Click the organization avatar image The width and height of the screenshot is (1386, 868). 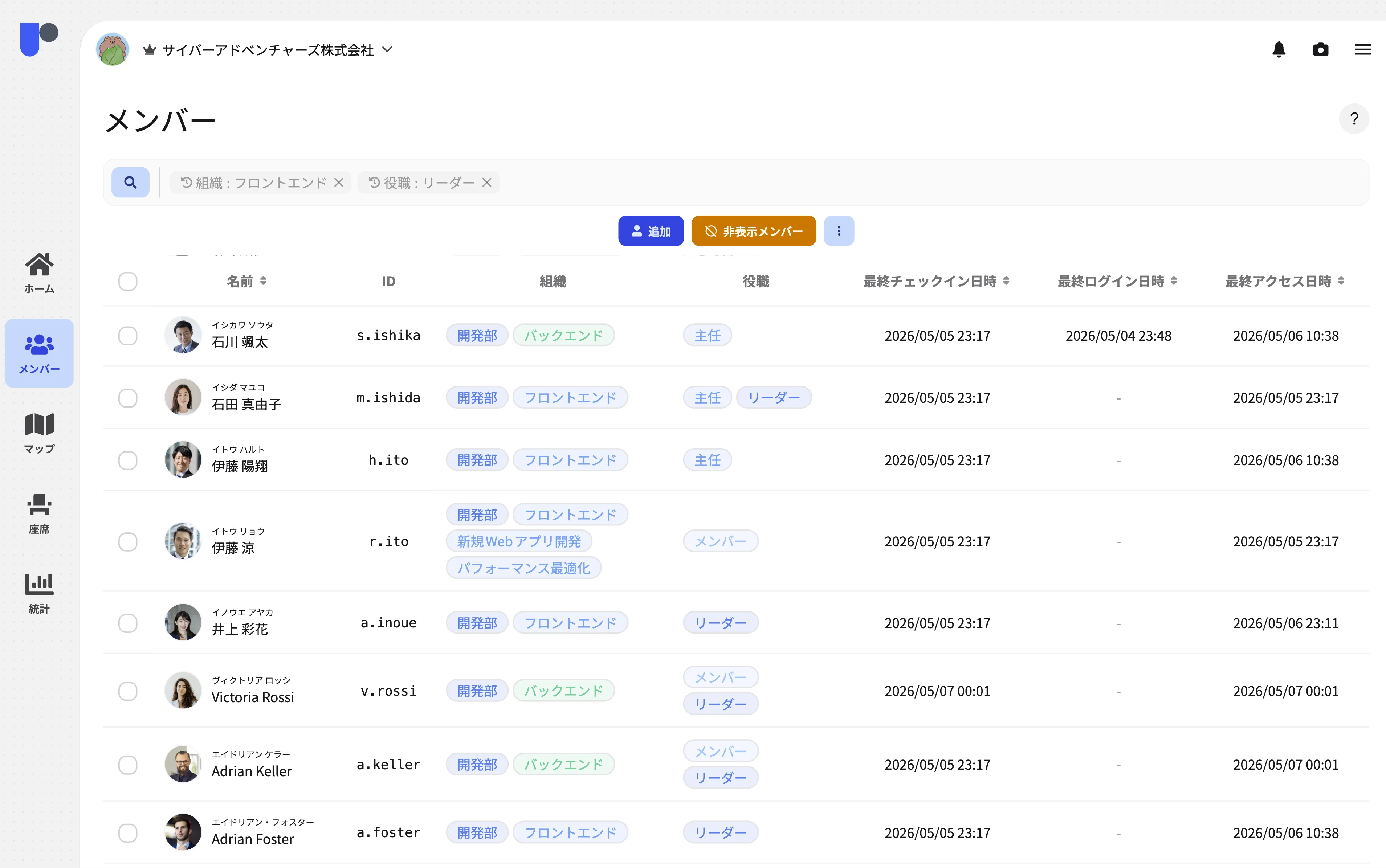[x=113, y=49]
